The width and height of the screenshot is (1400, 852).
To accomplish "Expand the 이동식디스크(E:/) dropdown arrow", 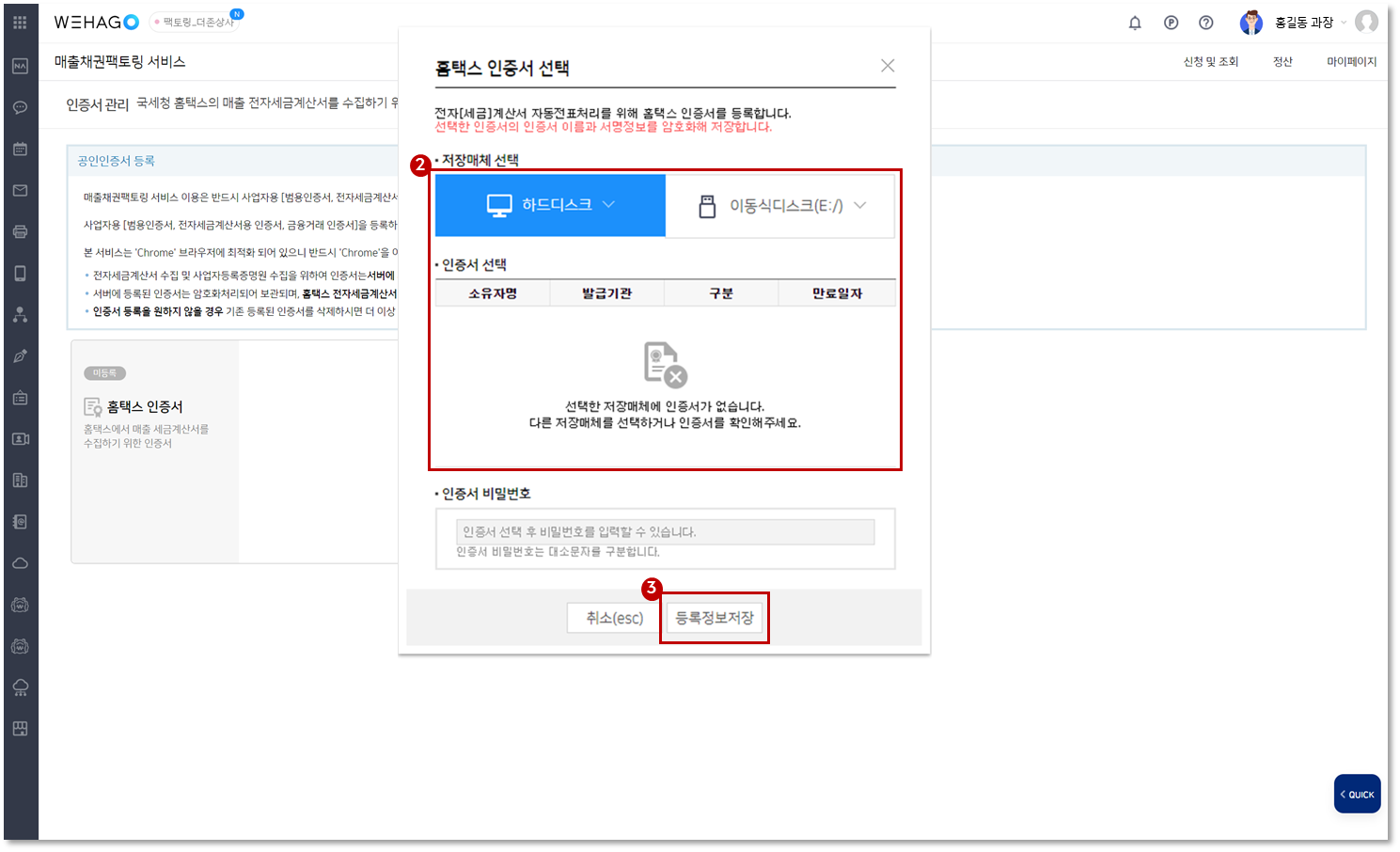I will (860, 205).
